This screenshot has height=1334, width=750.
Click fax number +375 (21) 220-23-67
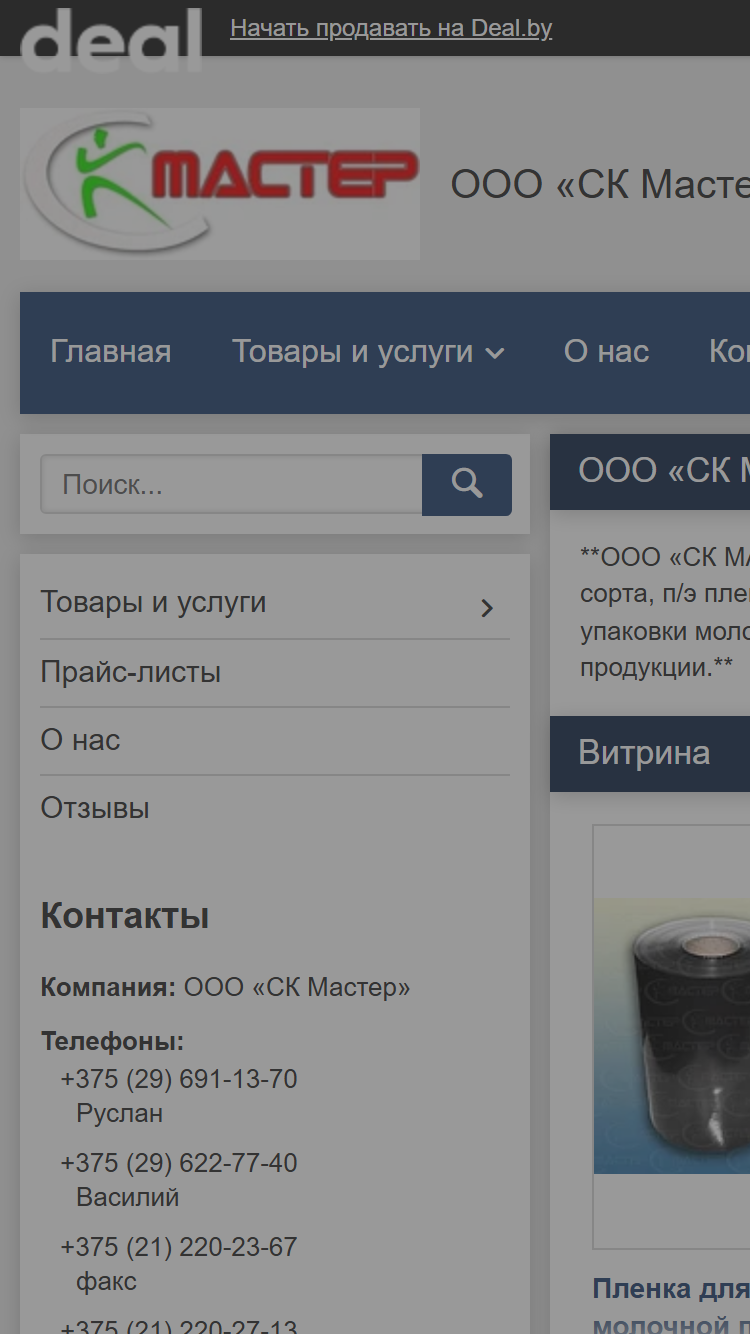point(179,1248)
